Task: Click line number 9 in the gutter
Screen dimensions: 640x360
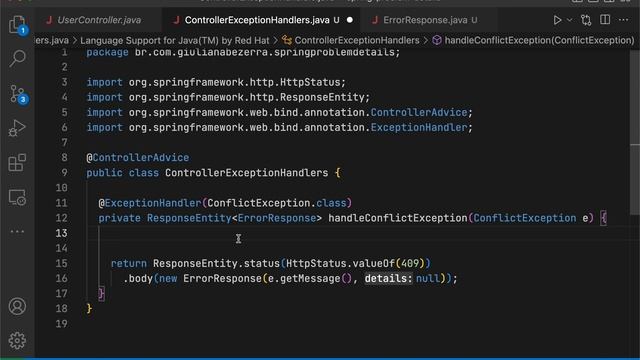Action: [x=64, y=173]
